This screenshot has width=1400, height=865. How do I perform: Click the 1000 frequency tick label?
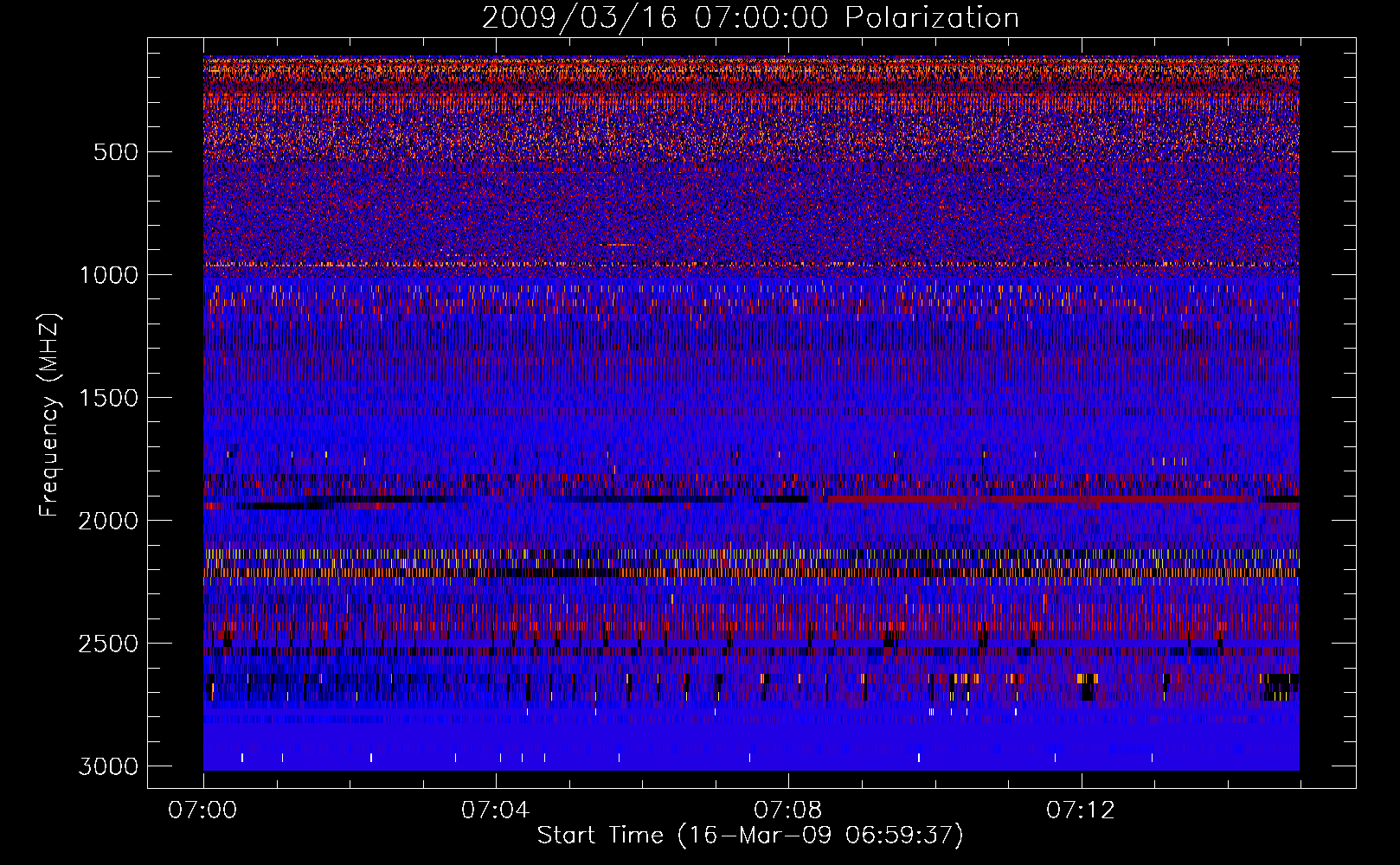pos(108,275)
